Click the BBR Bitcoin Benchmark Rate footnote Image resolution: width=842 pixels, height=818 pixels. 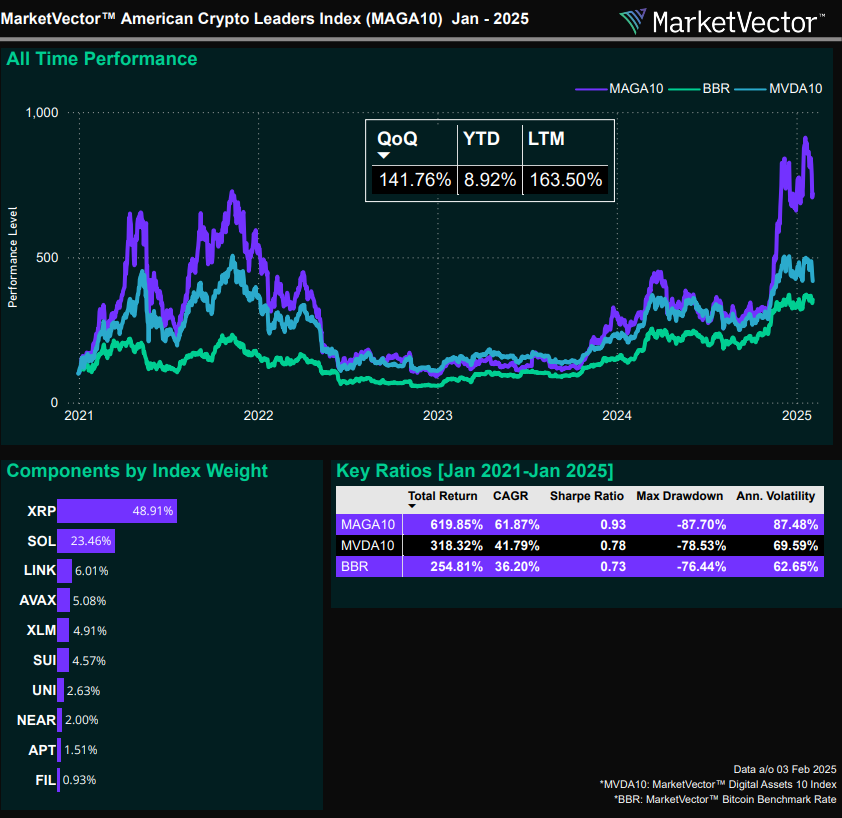click(725, 800)
